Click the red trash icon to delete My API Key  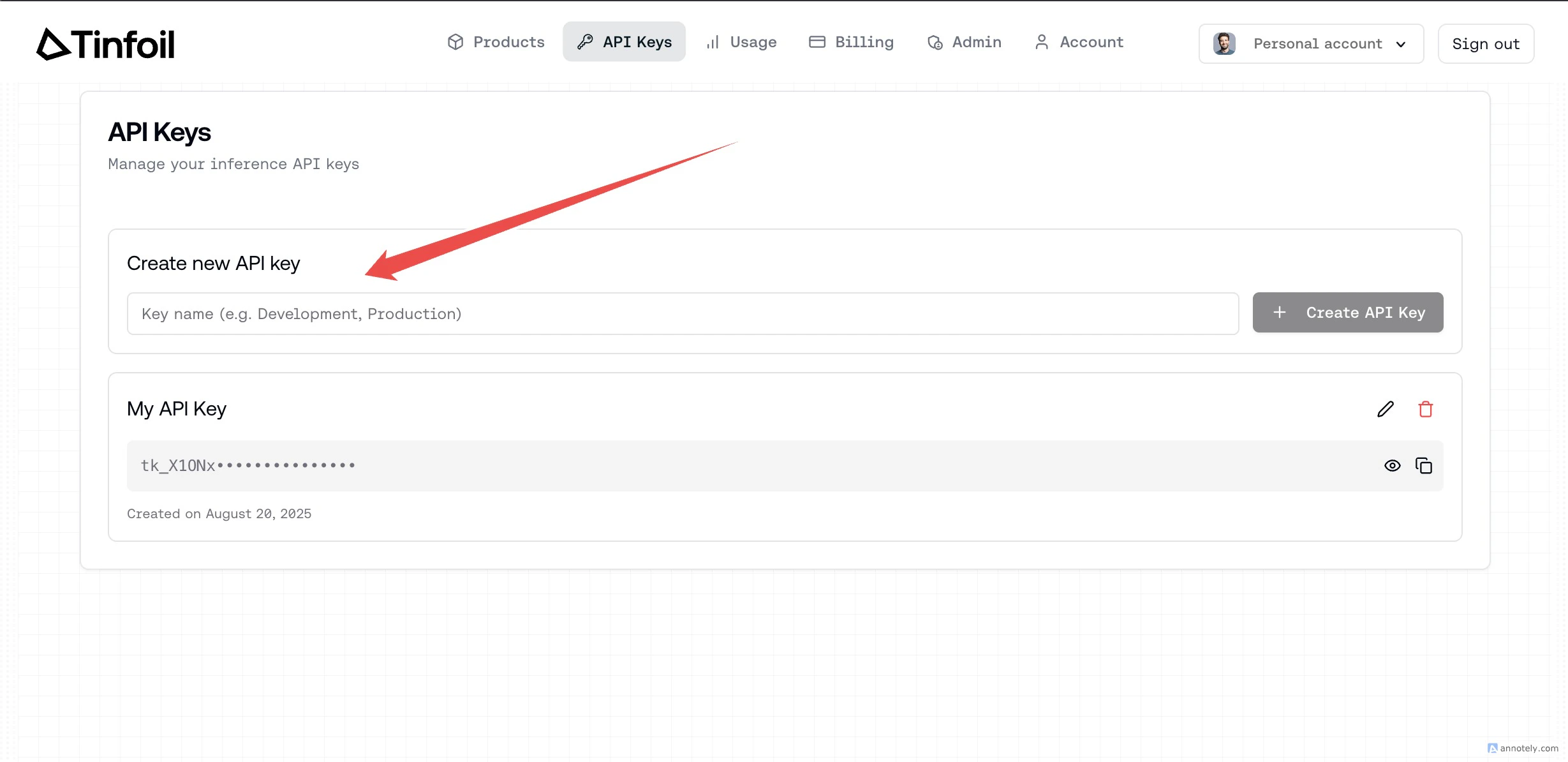(1426, 408)
